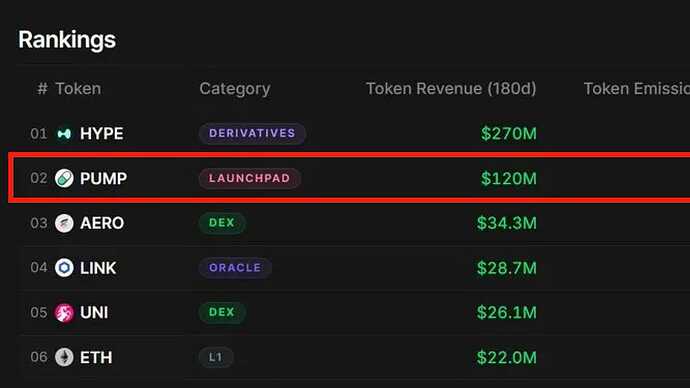Click the DEX tag on UNI row
690x388 pixels.
click(x=222, y=312)
